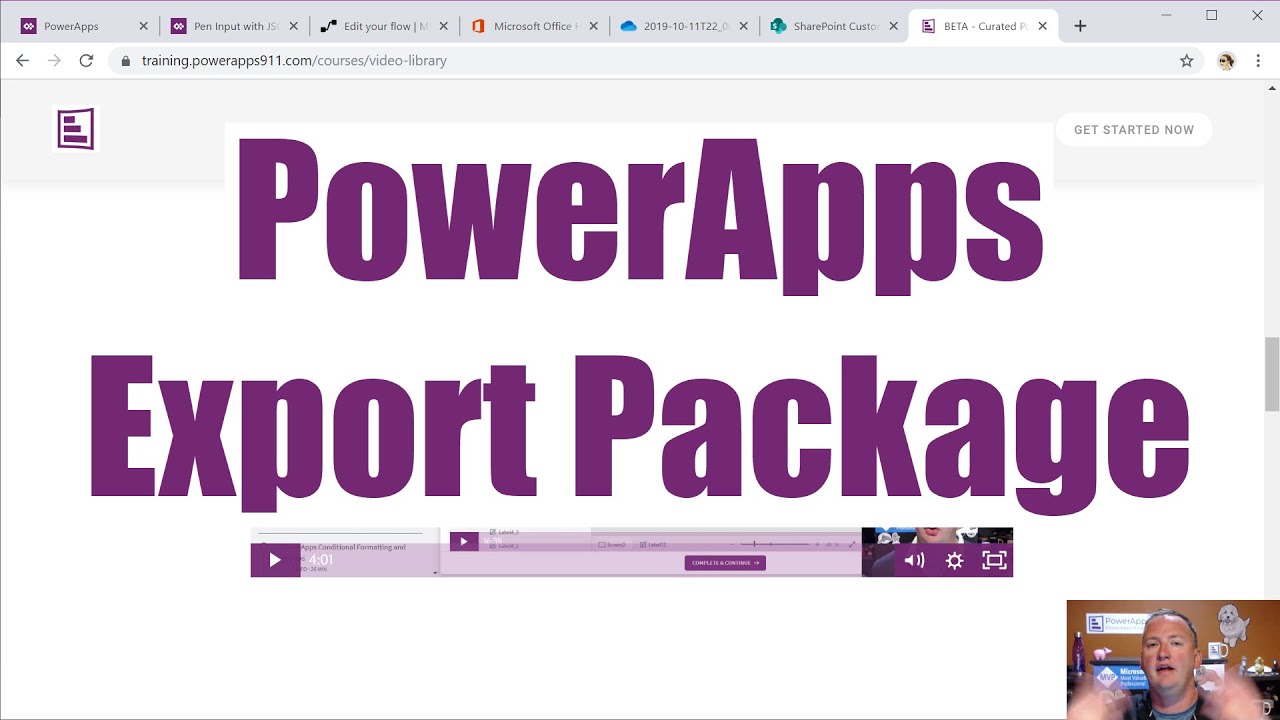Click the page vertical scrollbar thumb
Screen dimensions: 1280x720
[x=1272, y=374]
